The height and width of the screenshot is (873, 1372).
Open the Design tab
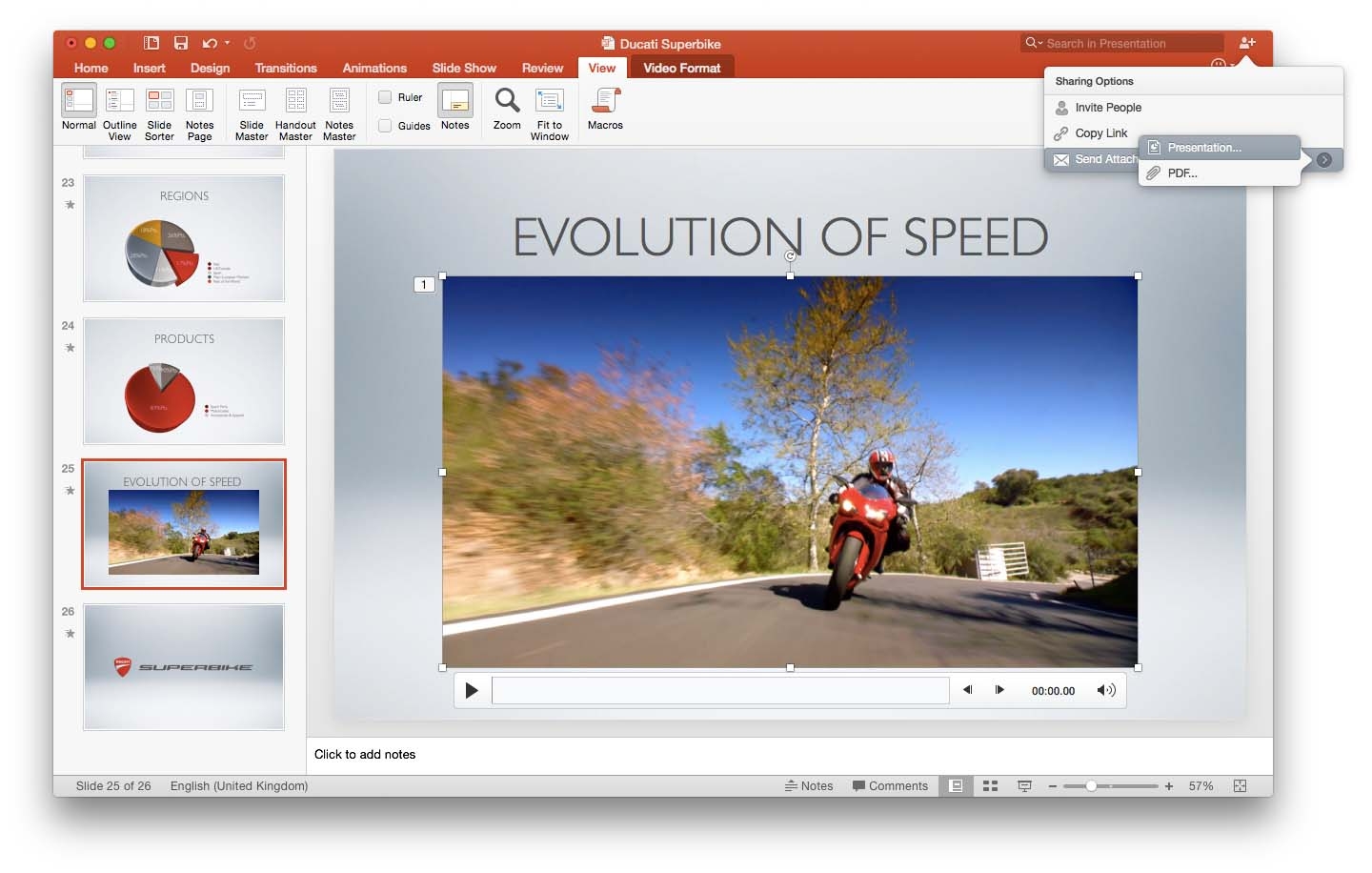click(x=210, y=68)
